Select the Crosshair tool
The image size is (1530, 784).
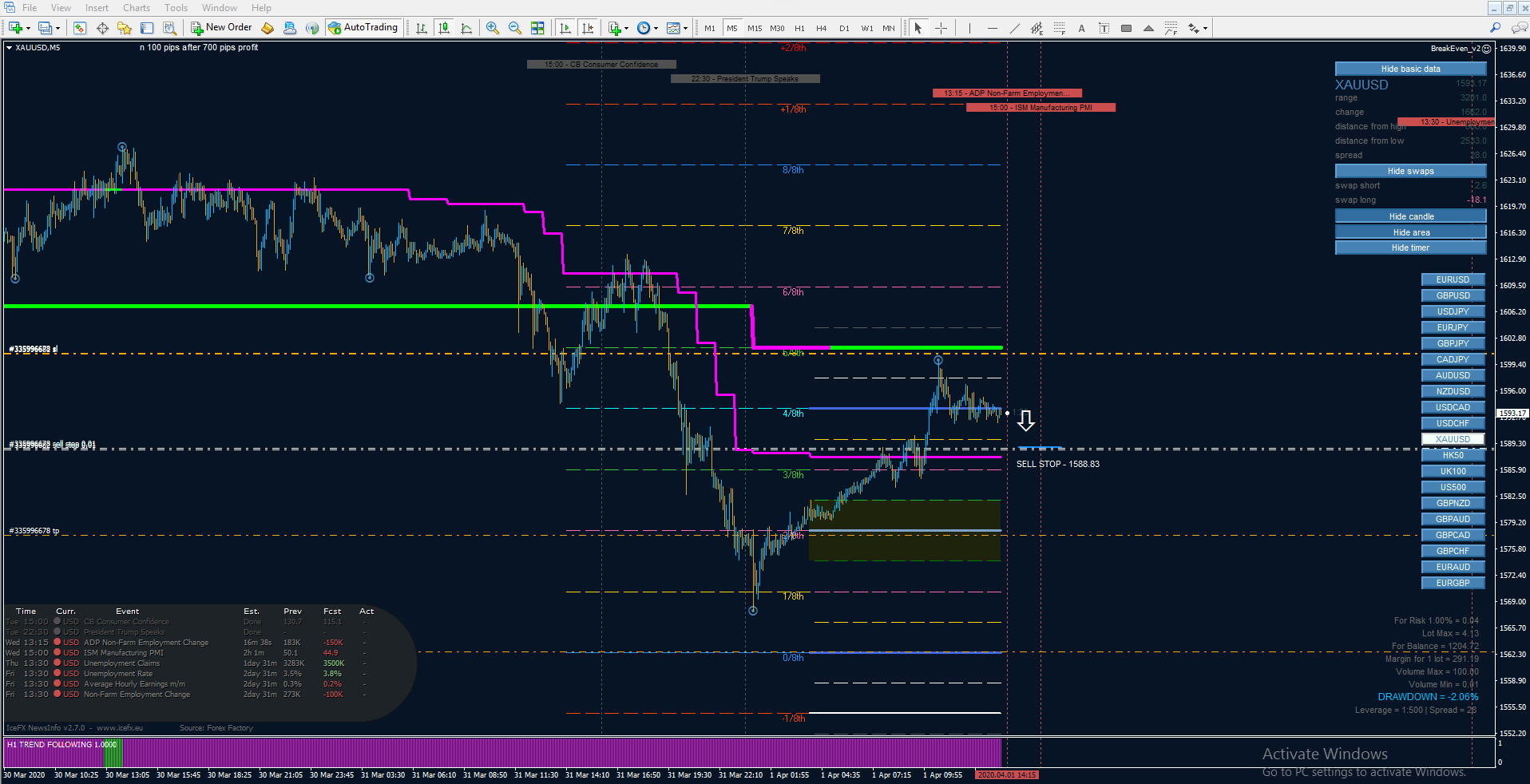[941, 28]
